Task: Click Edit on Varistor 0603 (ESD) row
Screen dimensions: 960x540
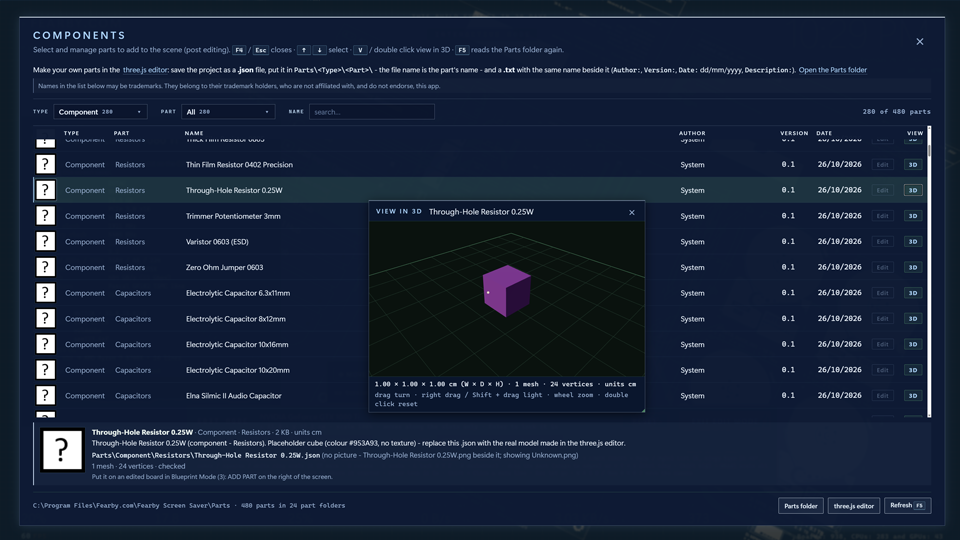Action: 882,242
